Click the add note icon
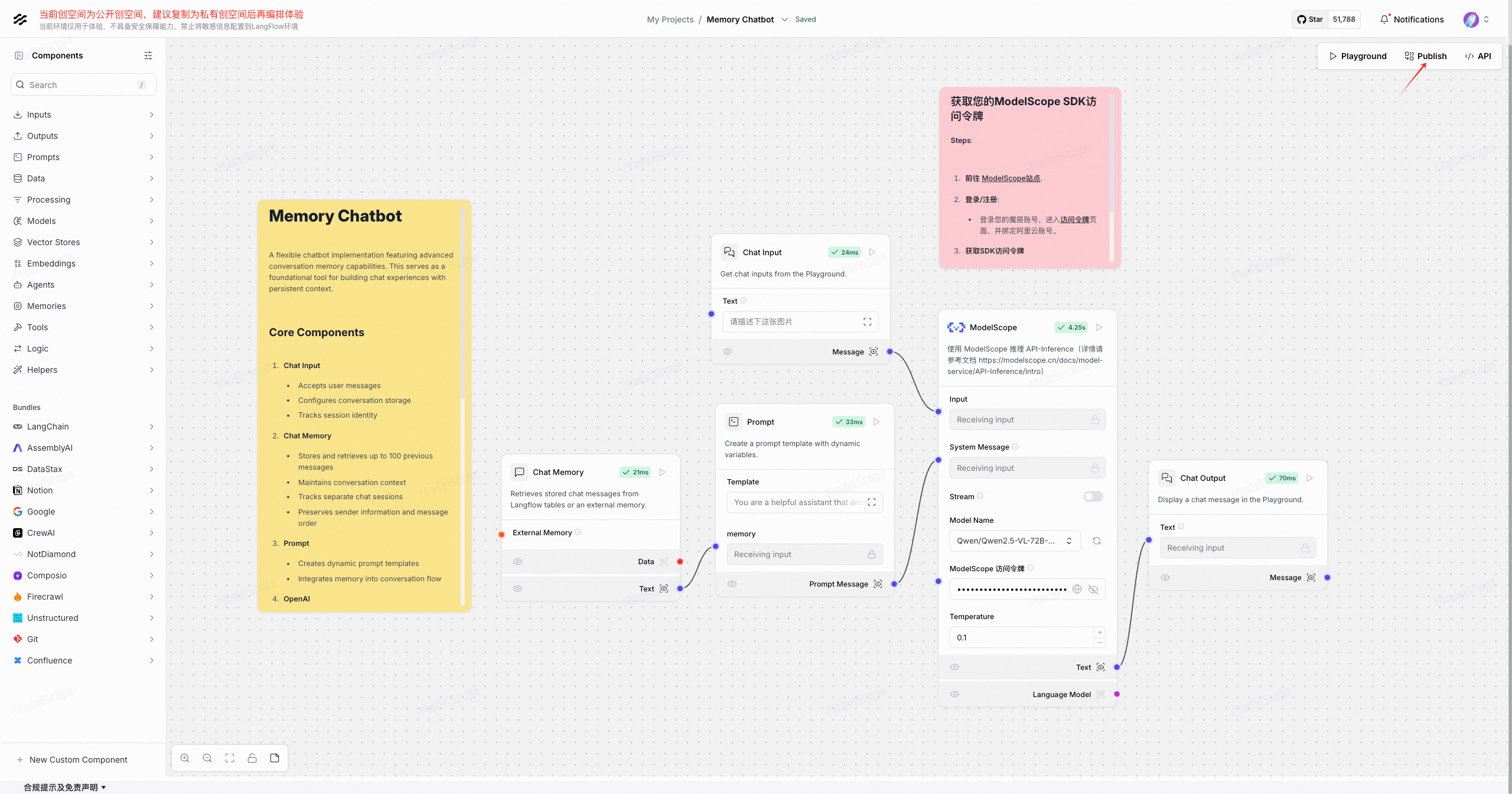This screenshot has width=1512, height=794. [x=275, y=758]
